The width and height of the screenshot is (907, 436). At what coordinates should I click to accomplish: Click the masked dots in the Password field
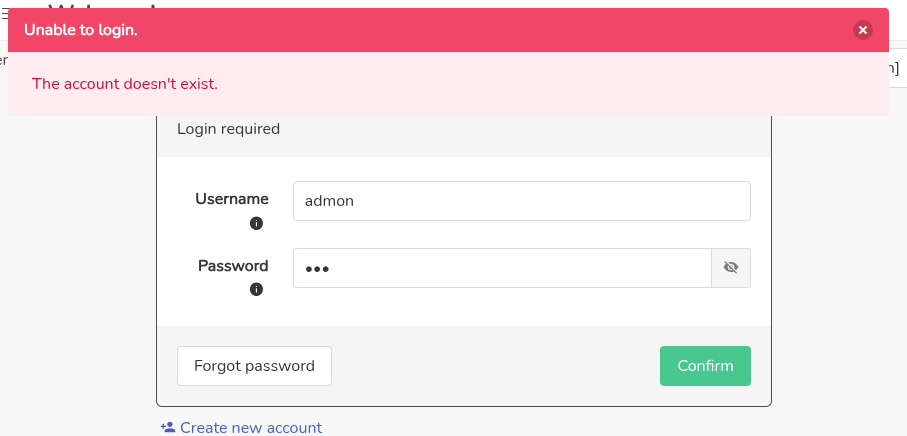(x=317, y=269)
